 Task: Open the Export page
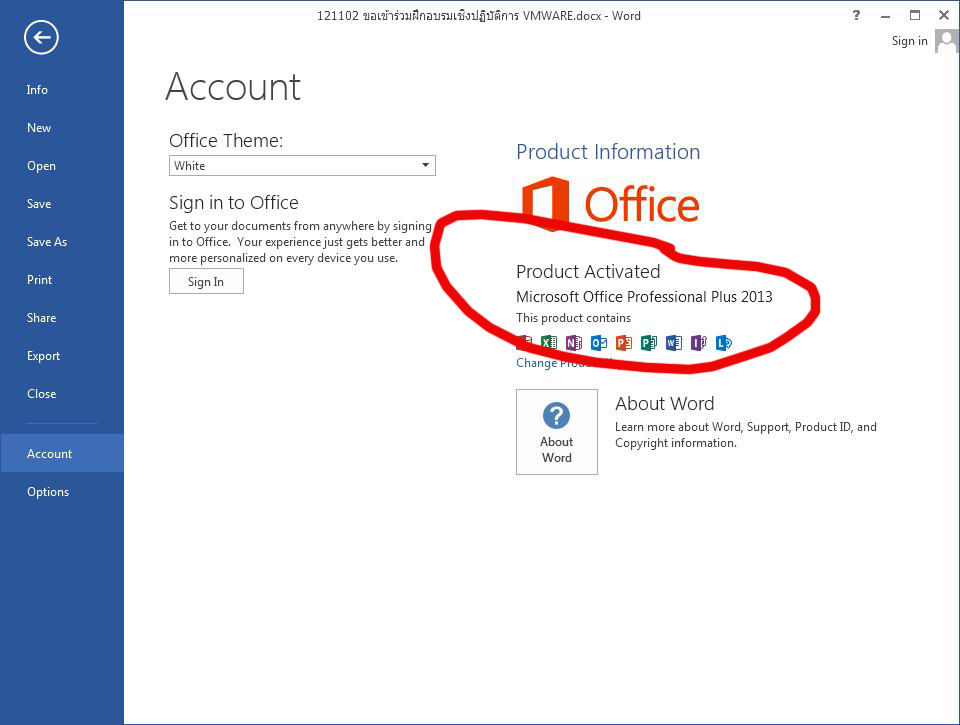(x=43, y=356)
